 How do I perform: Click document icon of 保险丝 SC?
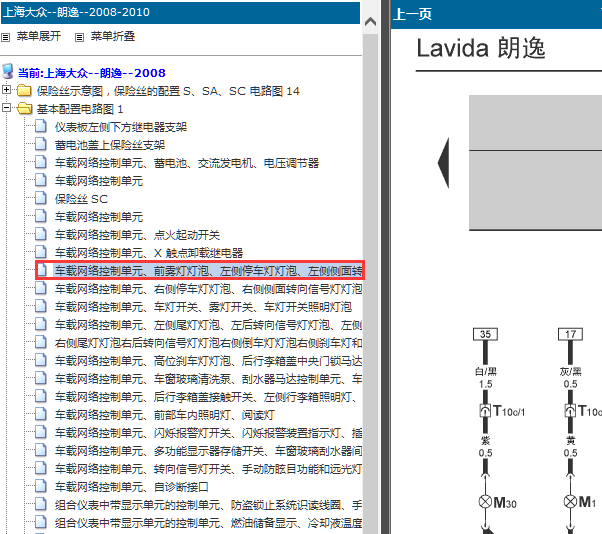point(41,198)
